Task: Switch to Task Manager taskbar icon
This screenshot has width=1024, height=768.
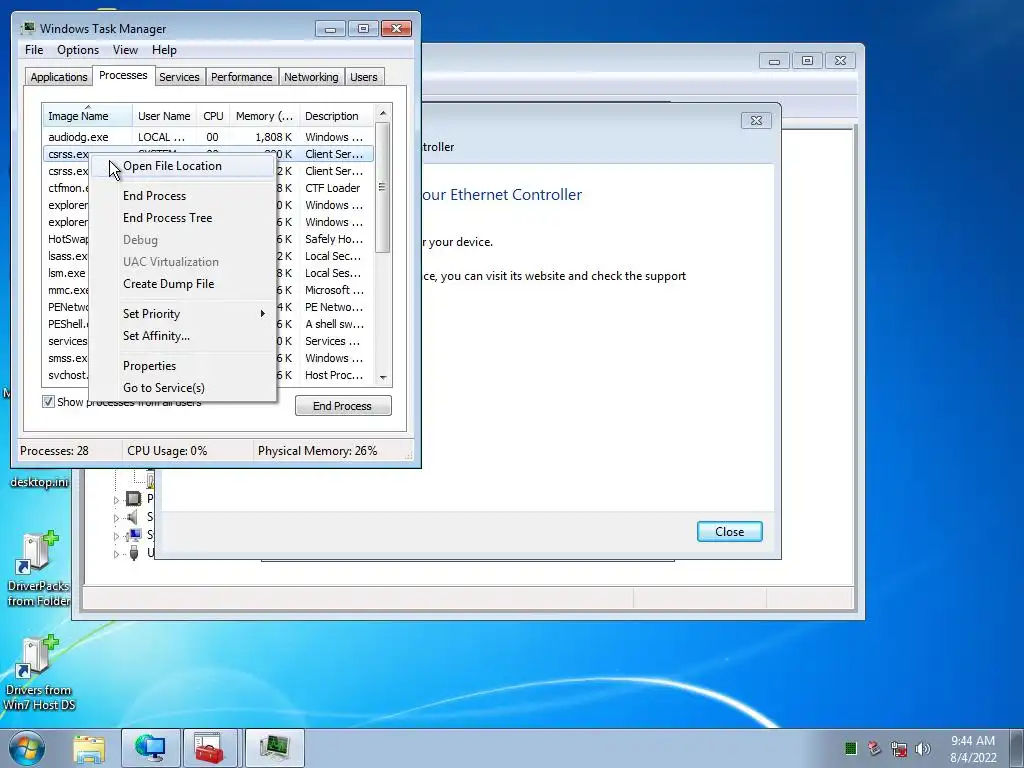Action: (x=274, y=748)
